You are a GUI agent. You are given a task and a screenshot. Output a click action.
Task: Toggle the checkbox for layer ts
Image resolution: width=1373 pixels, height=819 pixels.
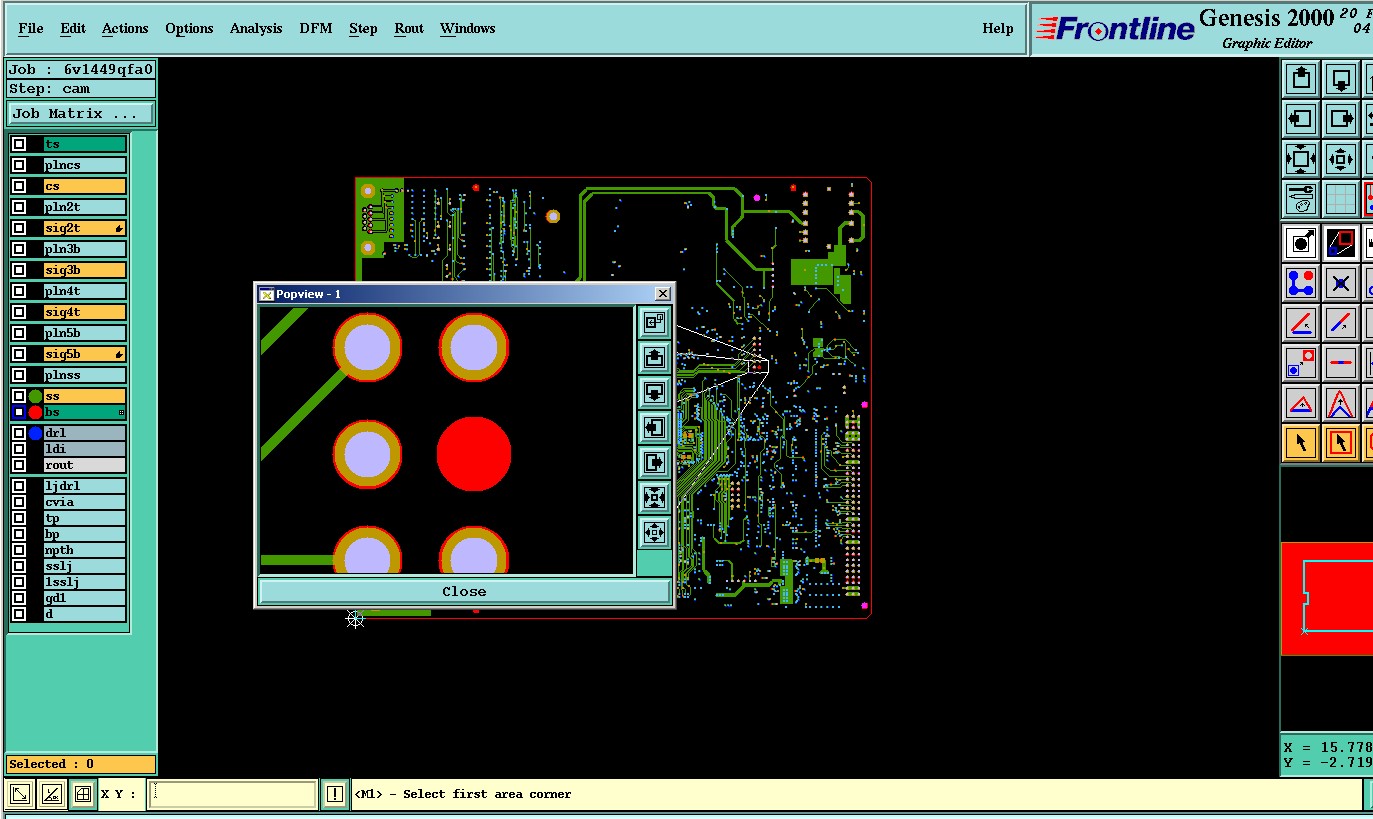pyautogui.click(x=19, y=144)
